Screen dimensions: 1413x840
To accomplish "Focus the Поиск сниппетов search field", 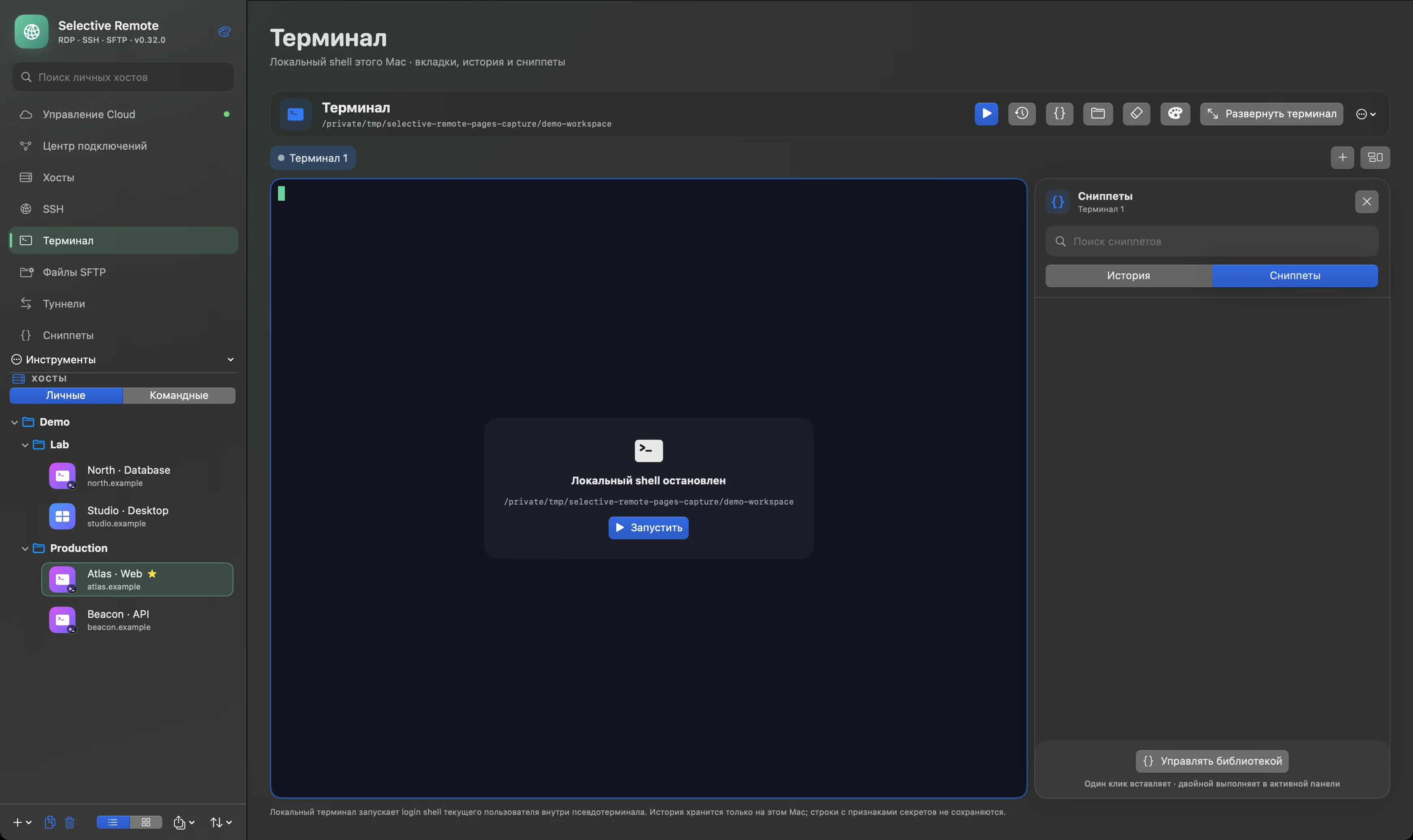I will pyautogui.click(x=1212, y=241).
